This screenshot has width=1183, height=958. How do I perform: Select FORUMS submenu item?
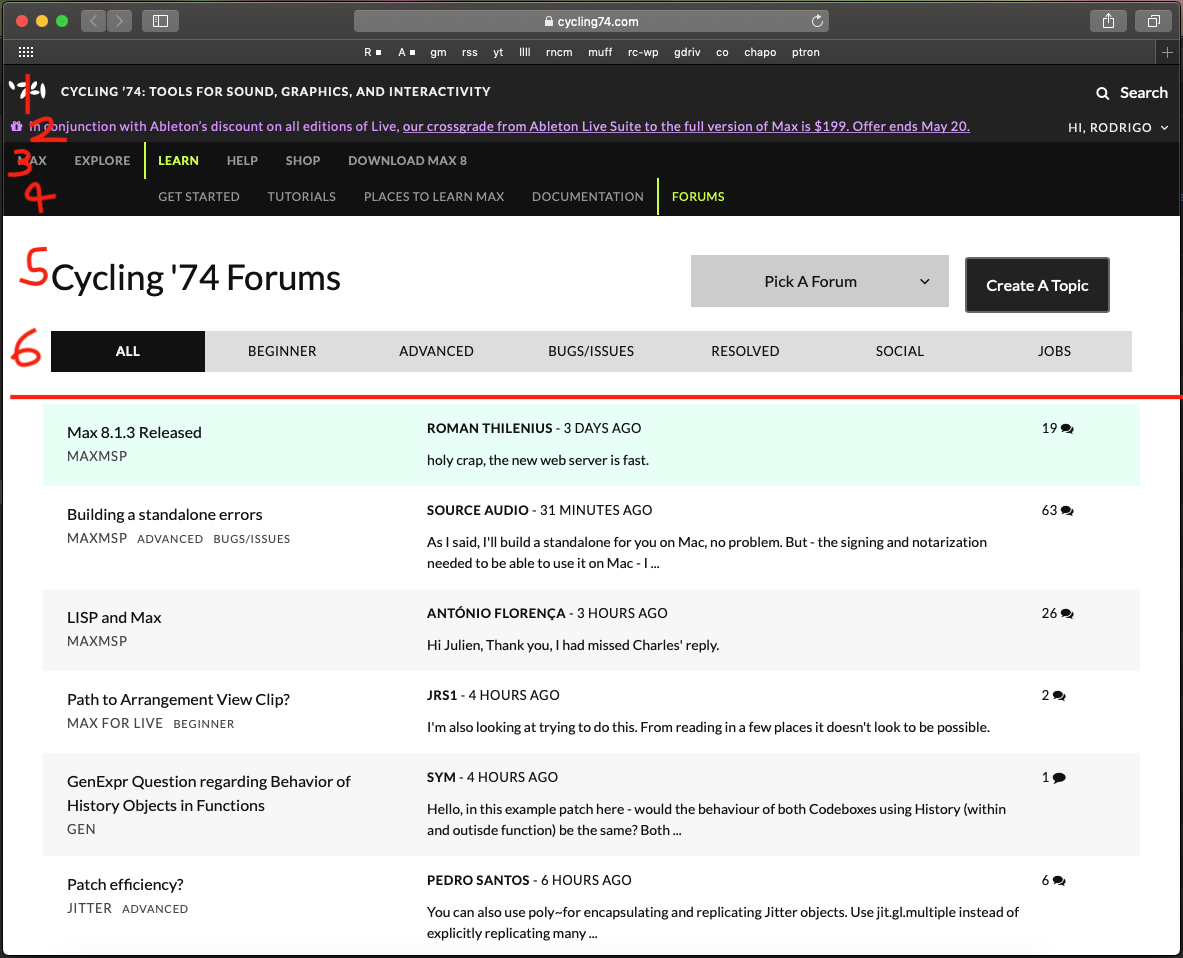coord(698,197)
